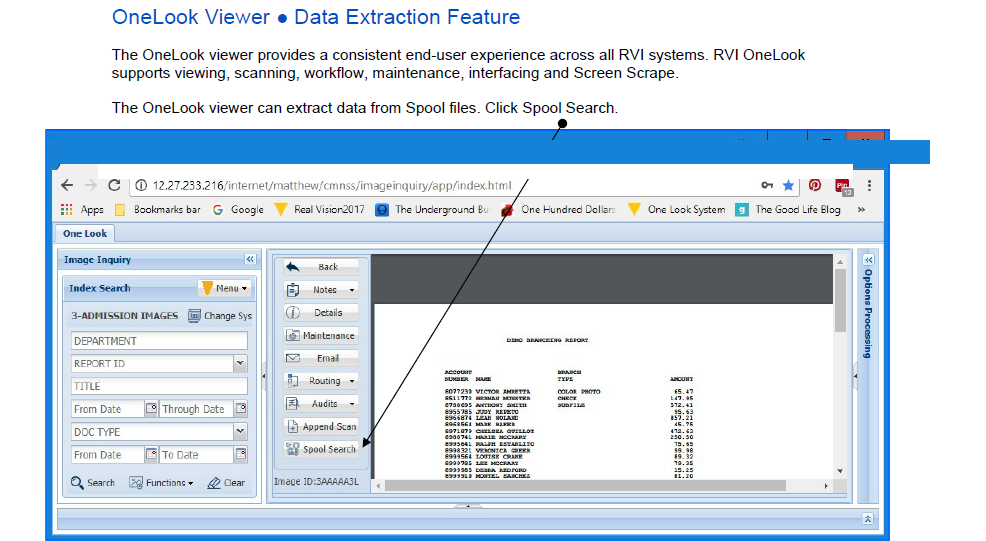Open the Notes dropdown
This screenshot has width=986, height=541.
(321, 289)
